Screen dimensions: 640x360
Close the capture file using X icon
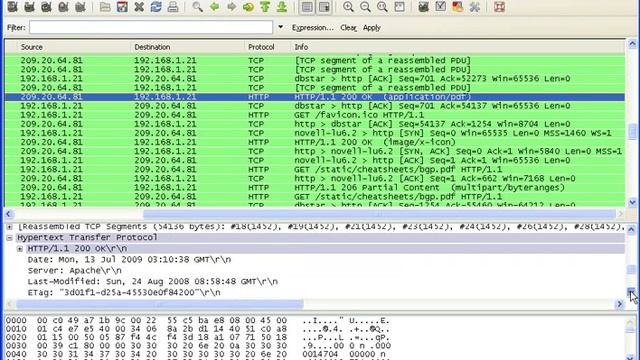click(139, 7)
